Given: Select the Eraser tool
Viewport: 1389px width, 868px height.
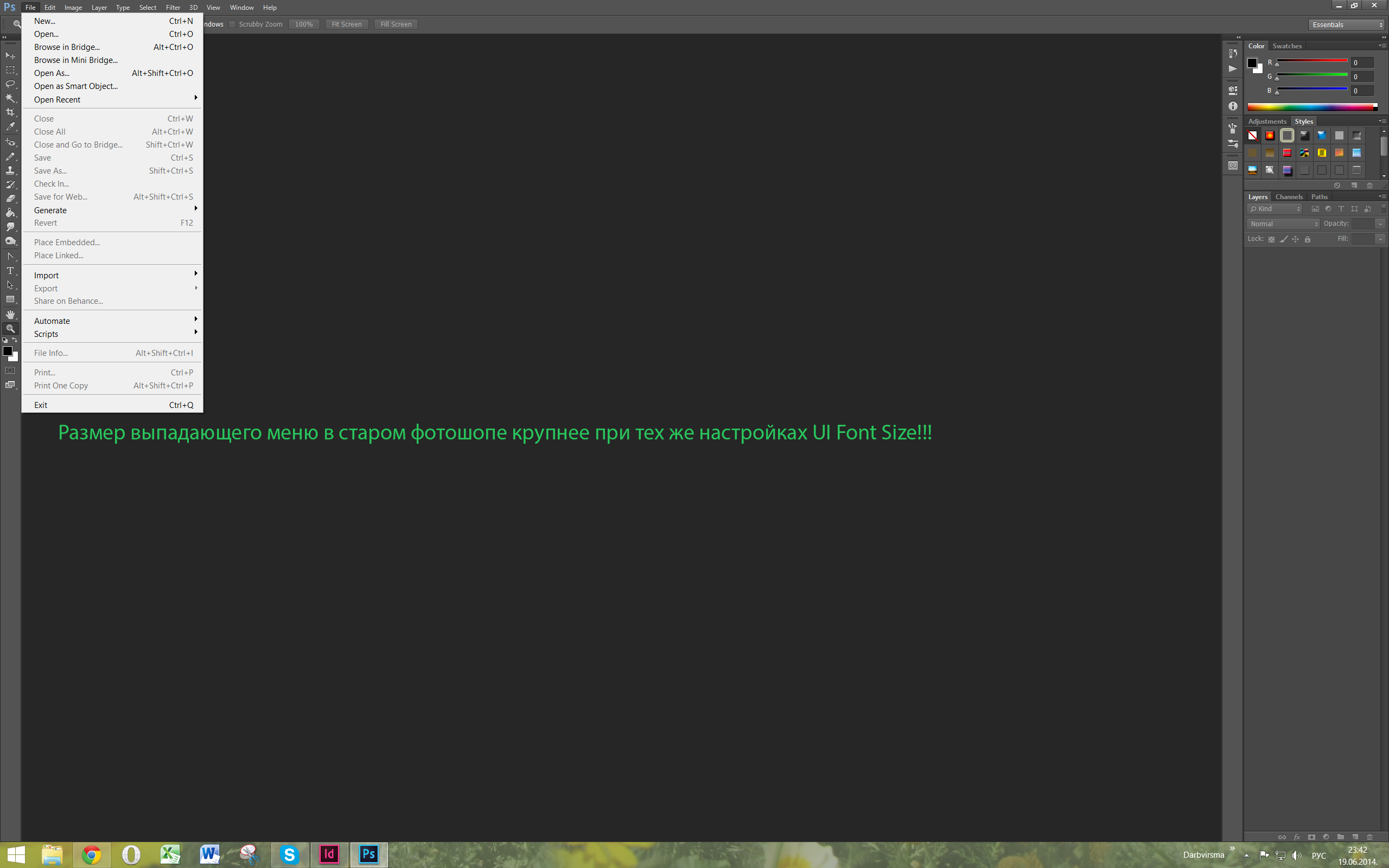Looking at the screenshot, I should [x=10, y=199].
